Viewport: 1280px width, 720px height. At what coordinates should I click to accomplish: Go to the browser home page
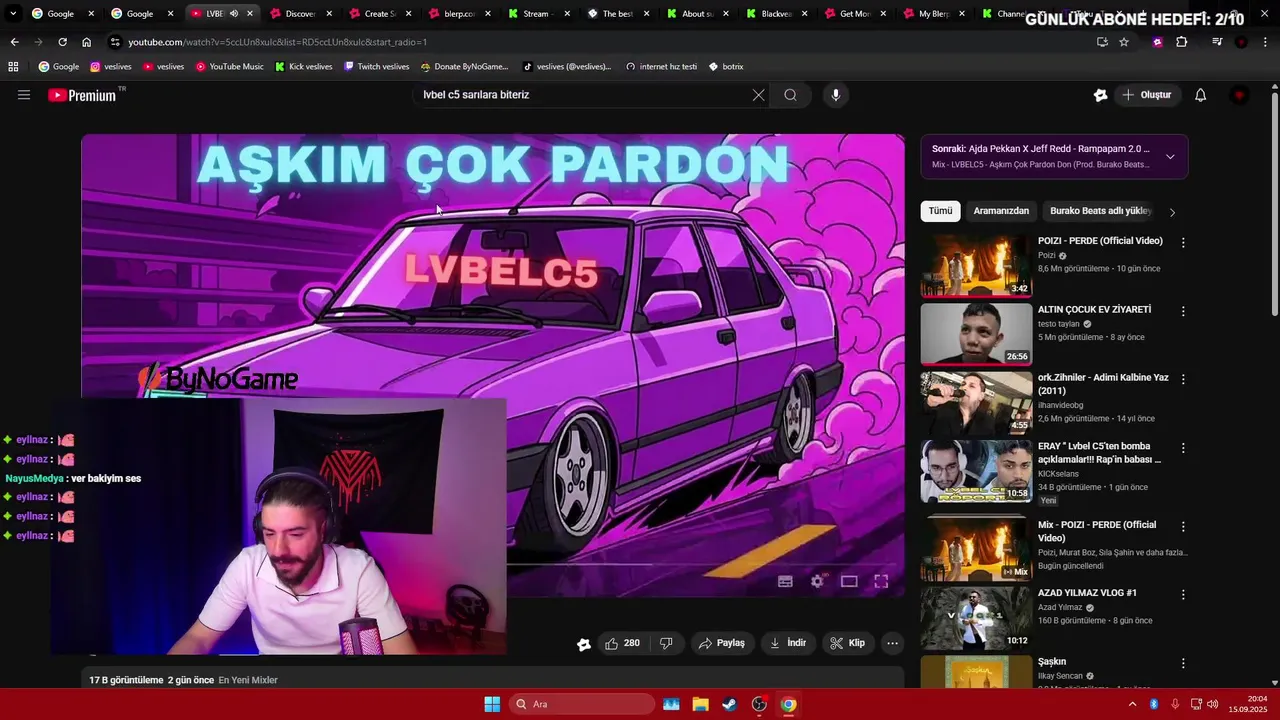click(x=86, y=42)
